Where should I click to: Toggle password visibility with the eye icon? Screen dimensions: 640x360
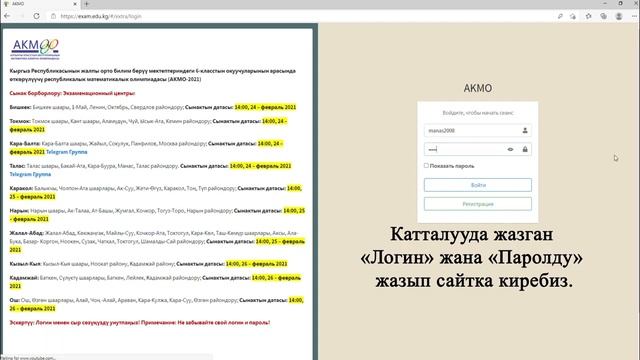(x=510, y=149)
